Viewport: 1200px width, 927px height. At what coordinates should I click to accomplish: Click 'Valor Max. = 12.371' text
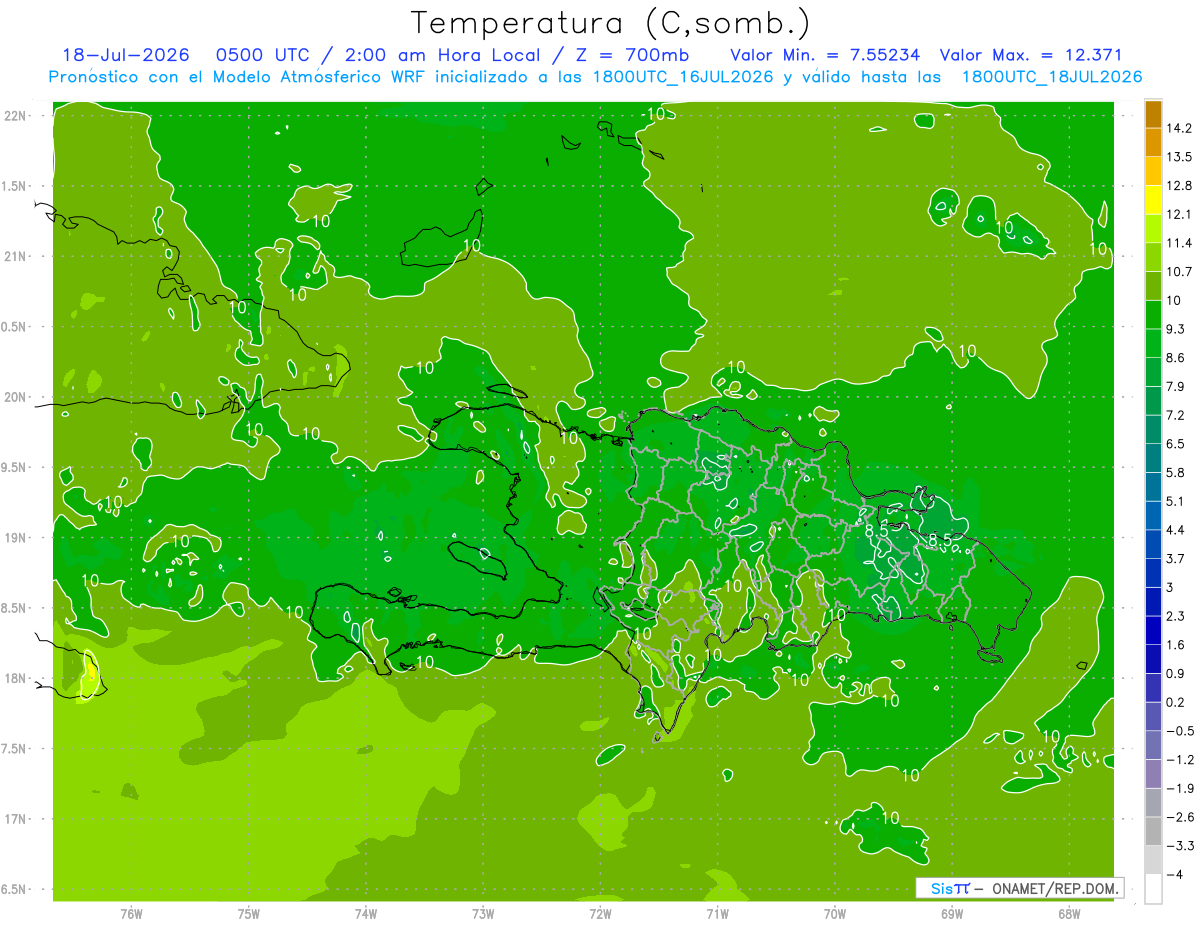1030,55
